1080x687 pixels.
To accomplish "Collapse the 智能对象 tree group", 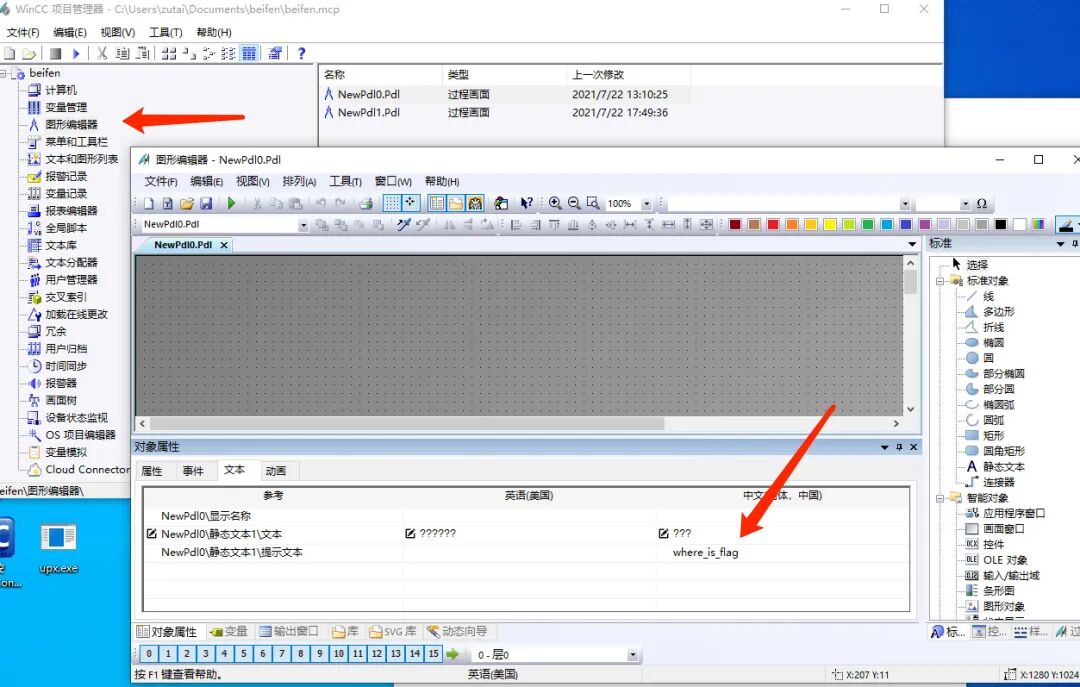I will tap(940, 498).
